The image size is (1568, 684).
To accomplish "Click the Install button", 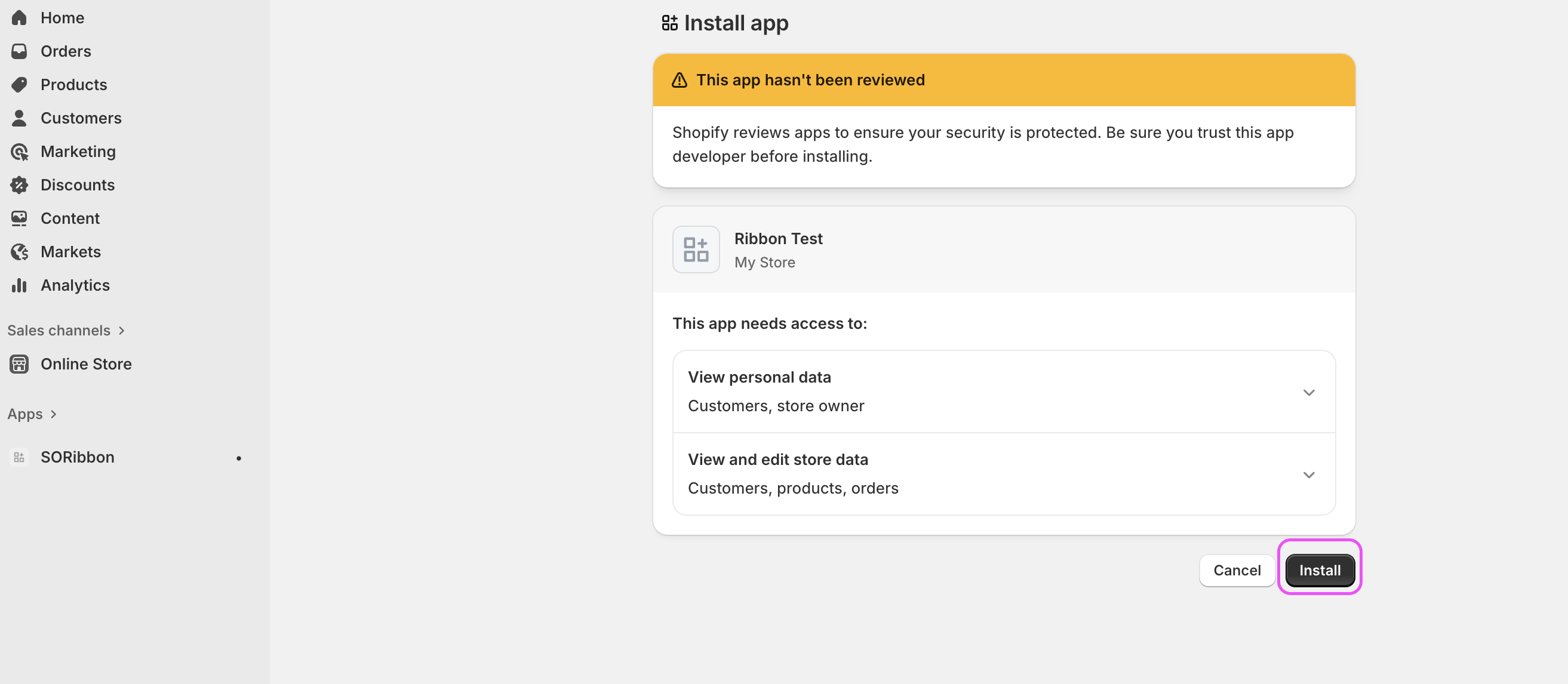I will [x=1319, y=569].
